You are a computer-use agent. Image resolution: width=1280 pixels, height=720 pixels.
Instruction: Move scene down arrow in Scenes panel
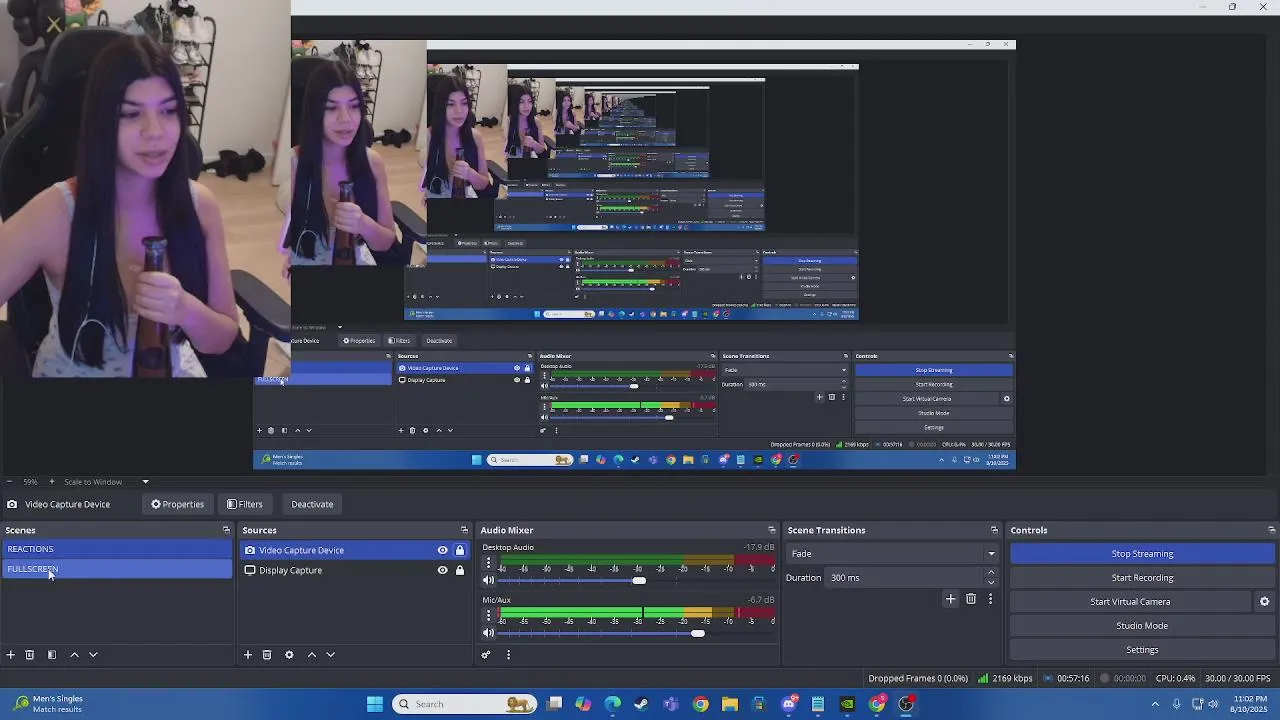click(93, 655)
